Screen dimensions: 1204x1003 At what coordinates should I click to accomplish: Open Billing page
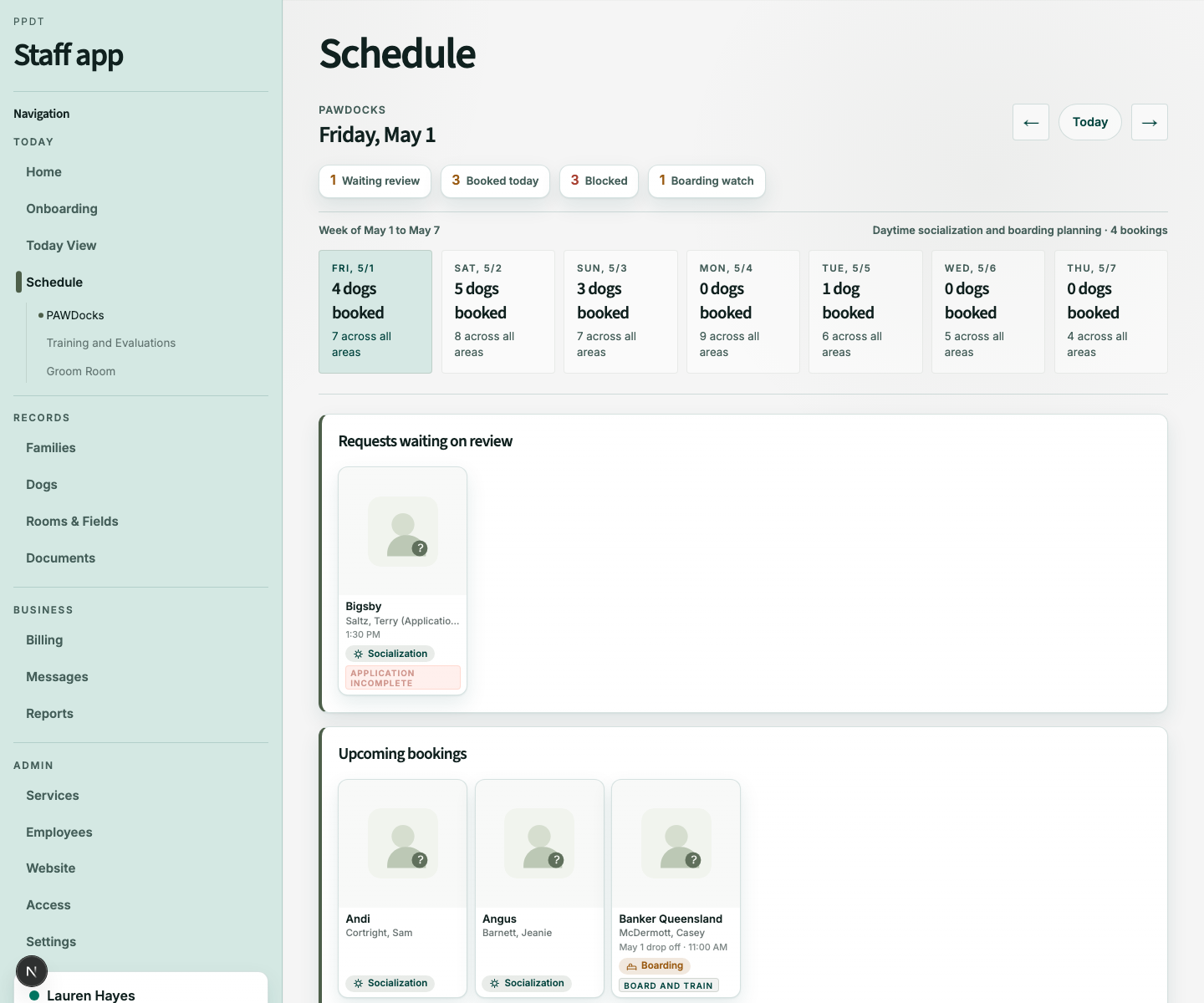pos(44,640)
